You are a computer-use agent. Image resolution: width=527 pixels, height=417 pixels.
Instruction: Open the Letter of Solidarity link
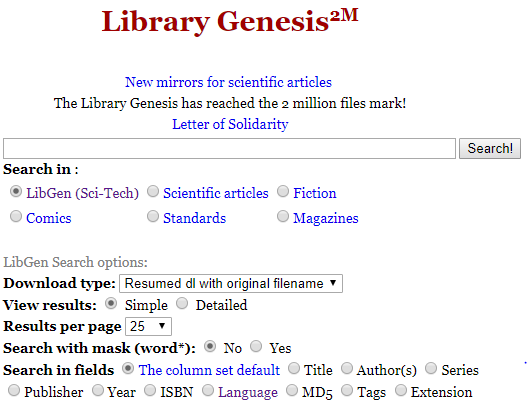[230, 124]
